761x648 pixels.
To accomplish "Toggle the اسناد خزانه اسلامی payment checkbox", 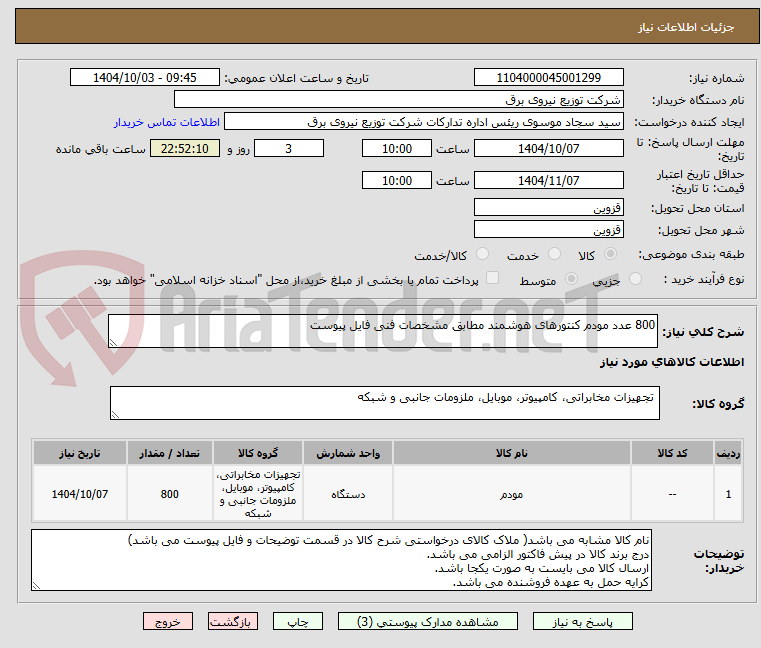I will pos(492,278).
